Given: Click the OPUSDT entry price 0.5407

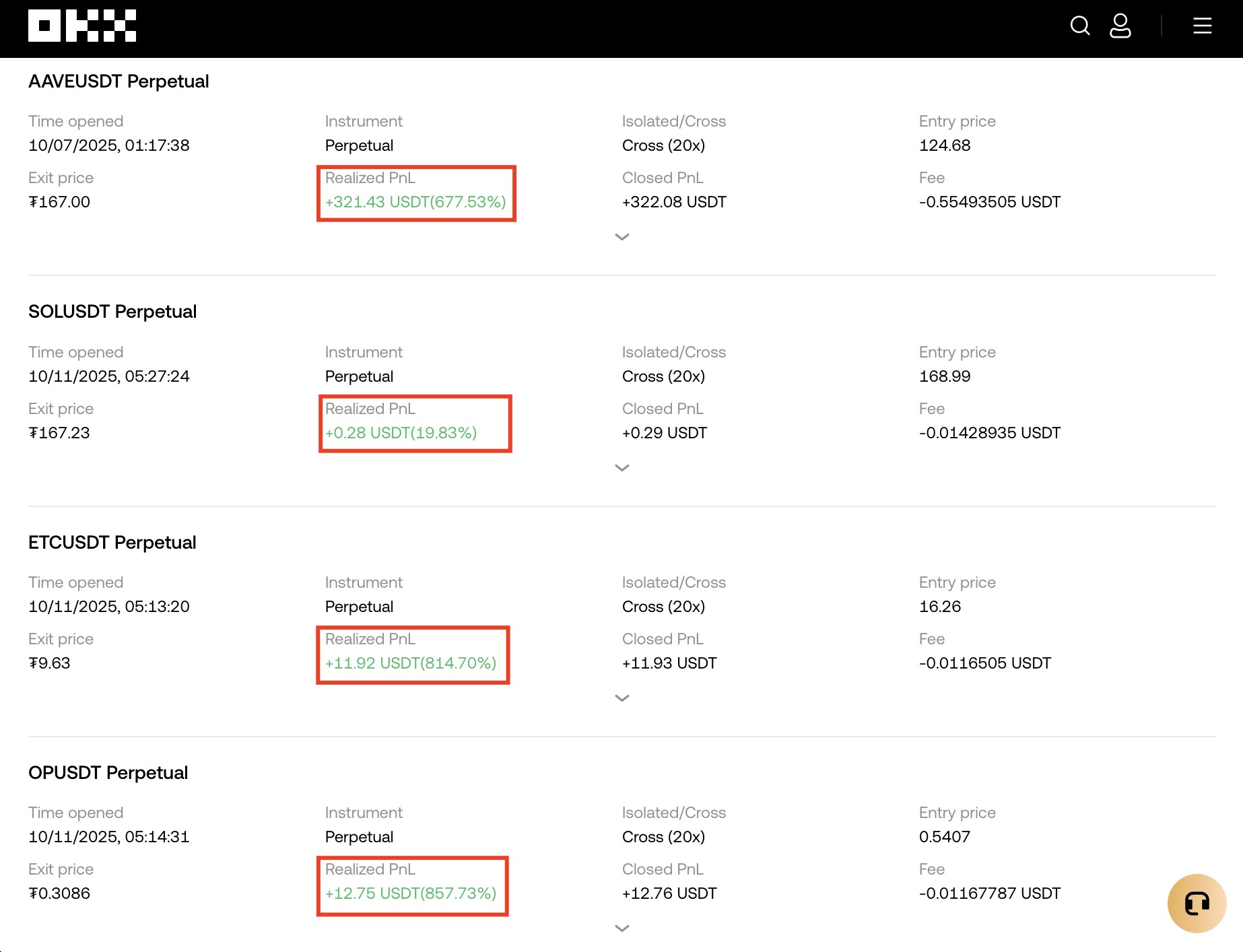Looking at the screenshot, I should [944, 837].
